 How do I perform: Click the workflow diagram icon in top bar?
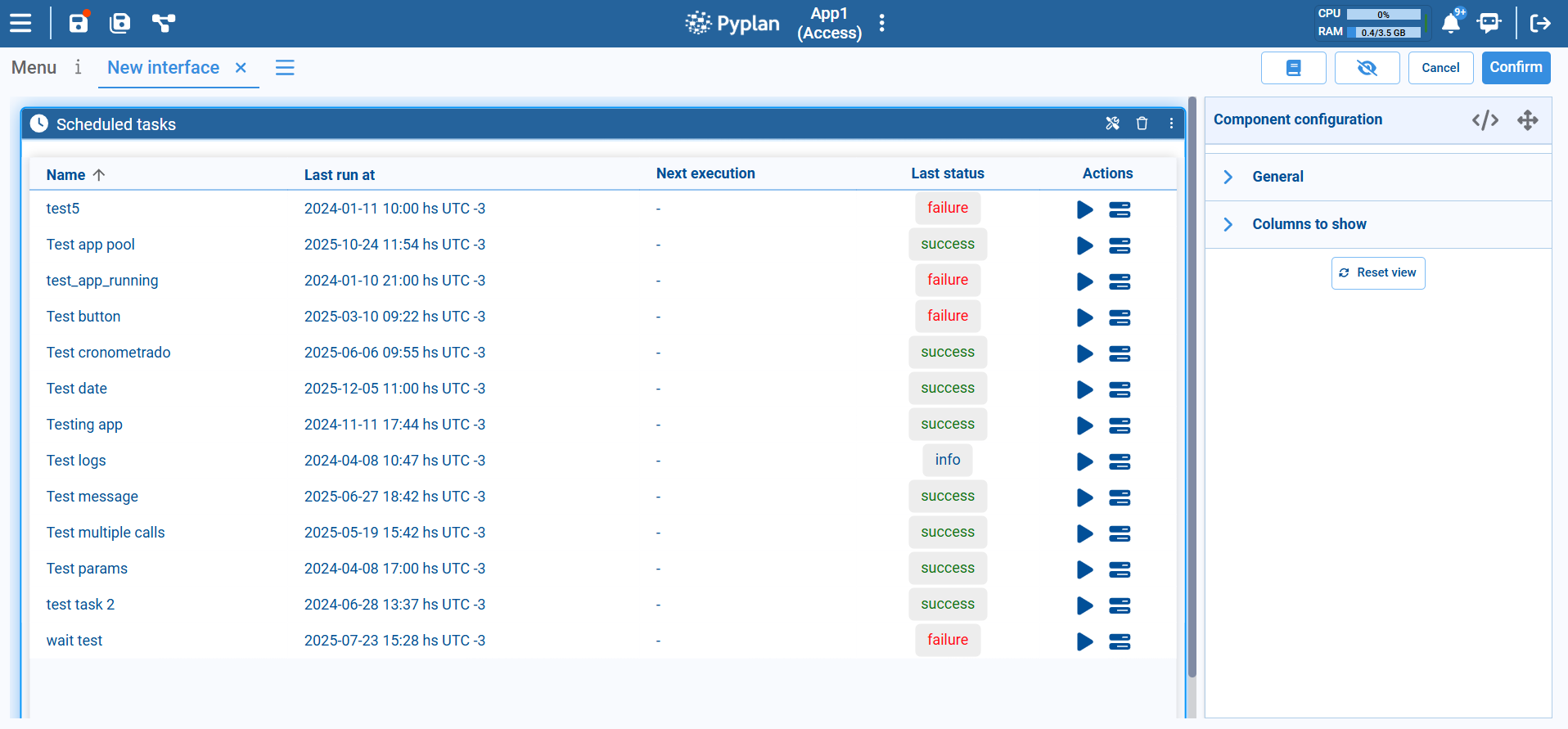click(164, 23)
